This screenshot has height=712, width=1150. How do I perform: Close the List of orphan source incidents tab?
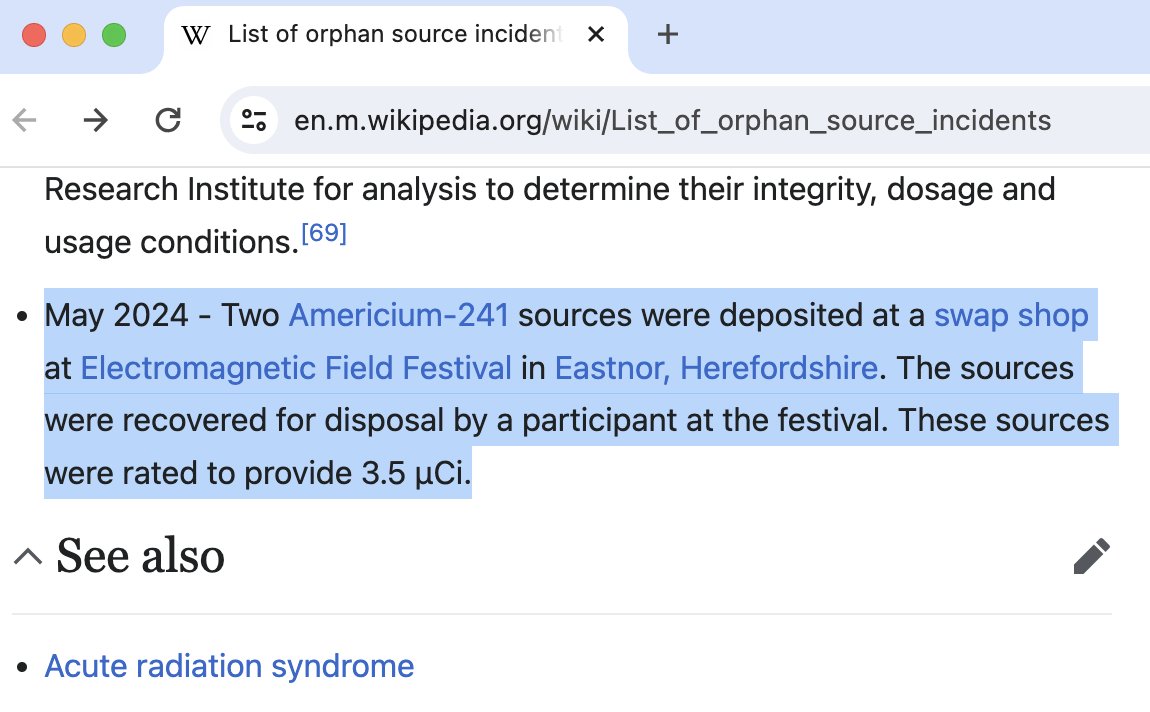pyautogui.click(x=596, y=34)
